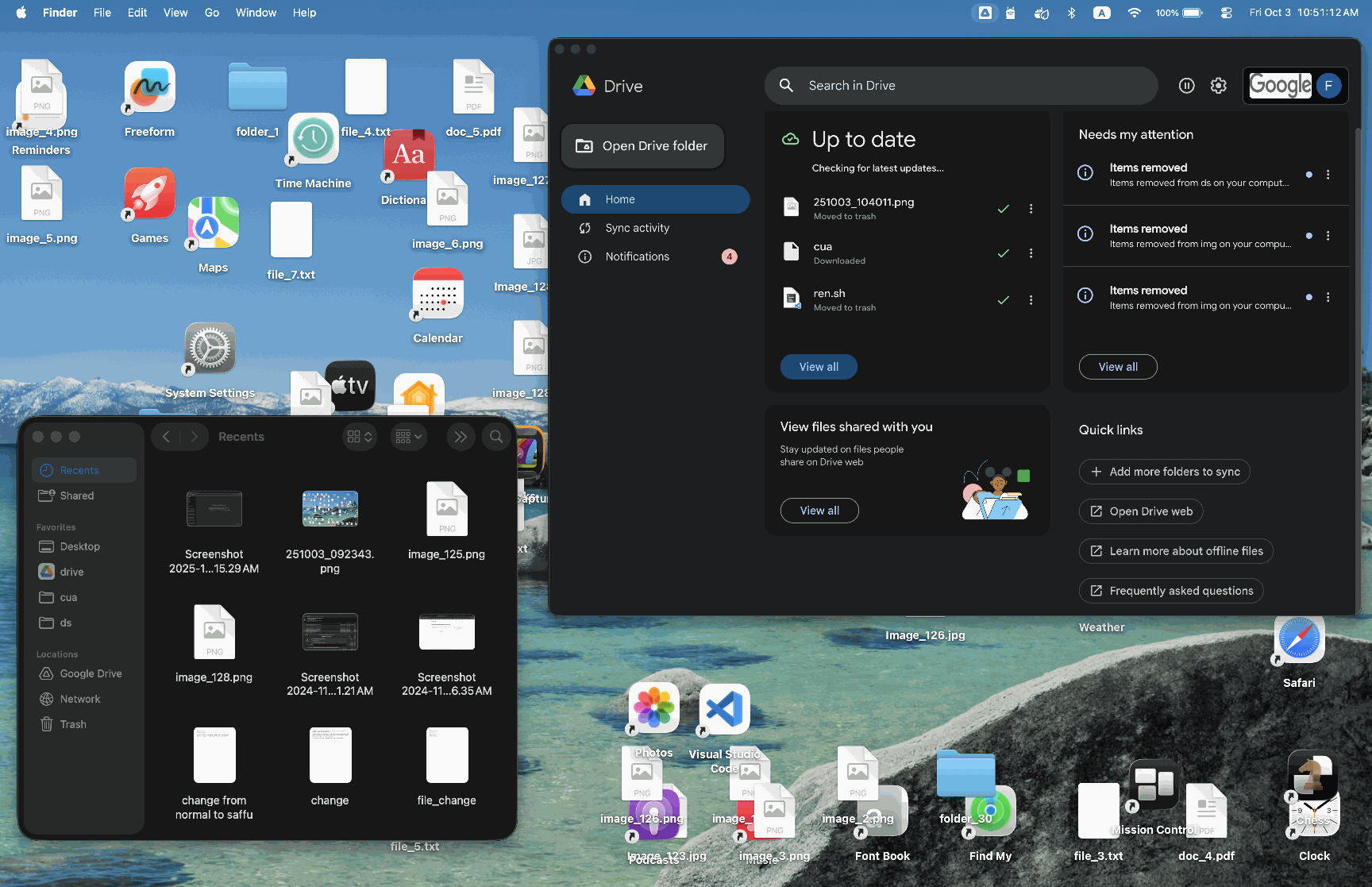
Task: Open Safari from the desktop
Action: [1299, 641]
